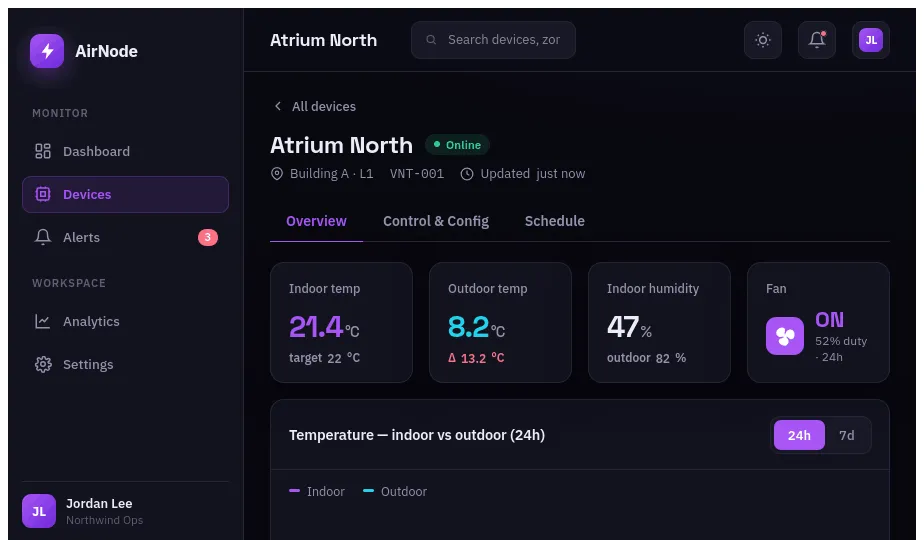Click the Indoor temp card
This screenshot has width=924, height=540.
(341, 322)
